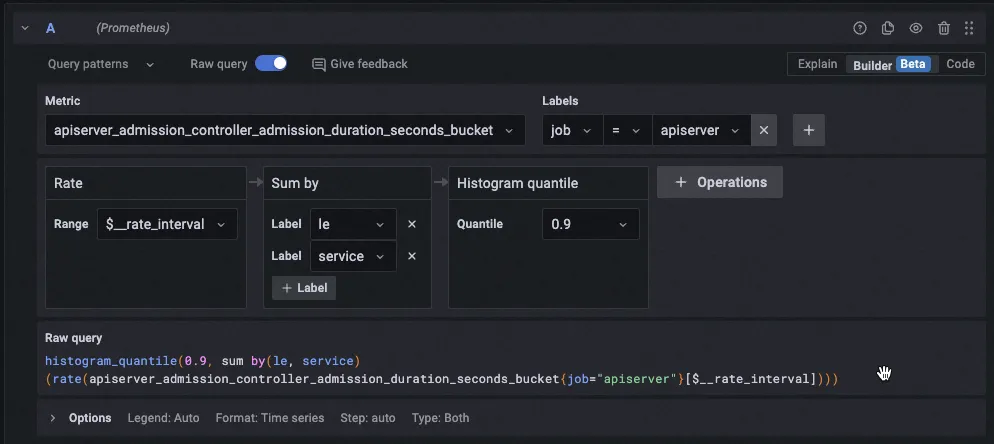Collapse query A with the chevron
Screen dimensions: 994x444
(25, 28)
